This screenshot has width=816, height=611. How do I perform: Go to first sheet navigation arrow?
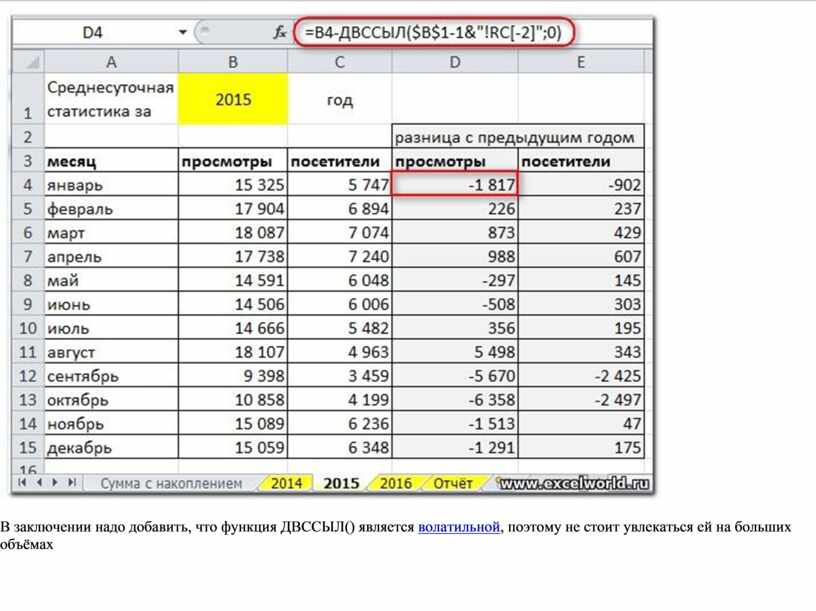pos(22,483)
